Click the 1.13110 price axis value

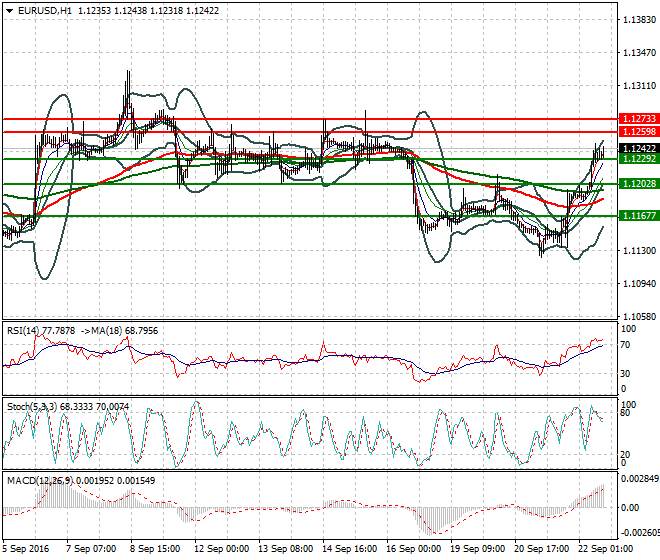[639, 86]
